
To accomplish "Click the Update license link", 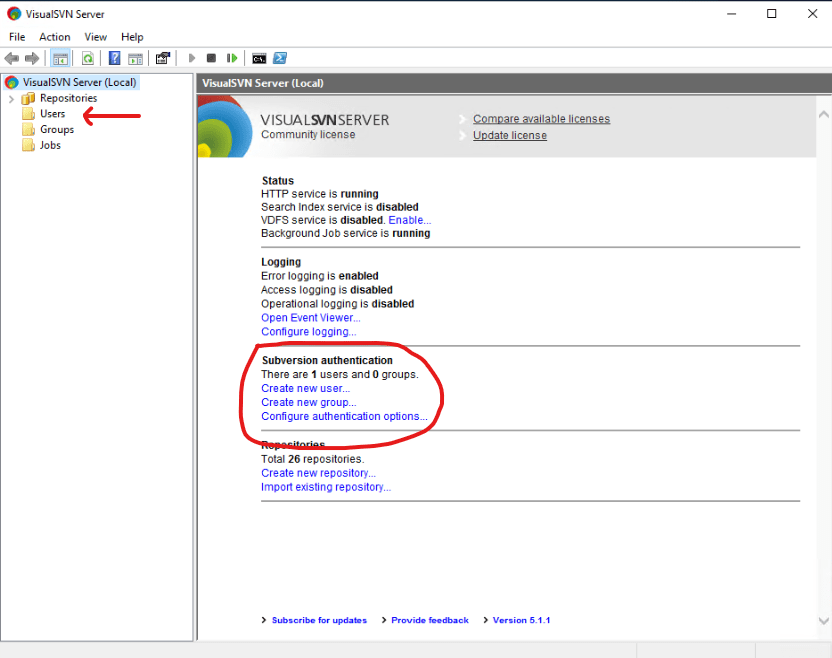I will click(510, 135).
